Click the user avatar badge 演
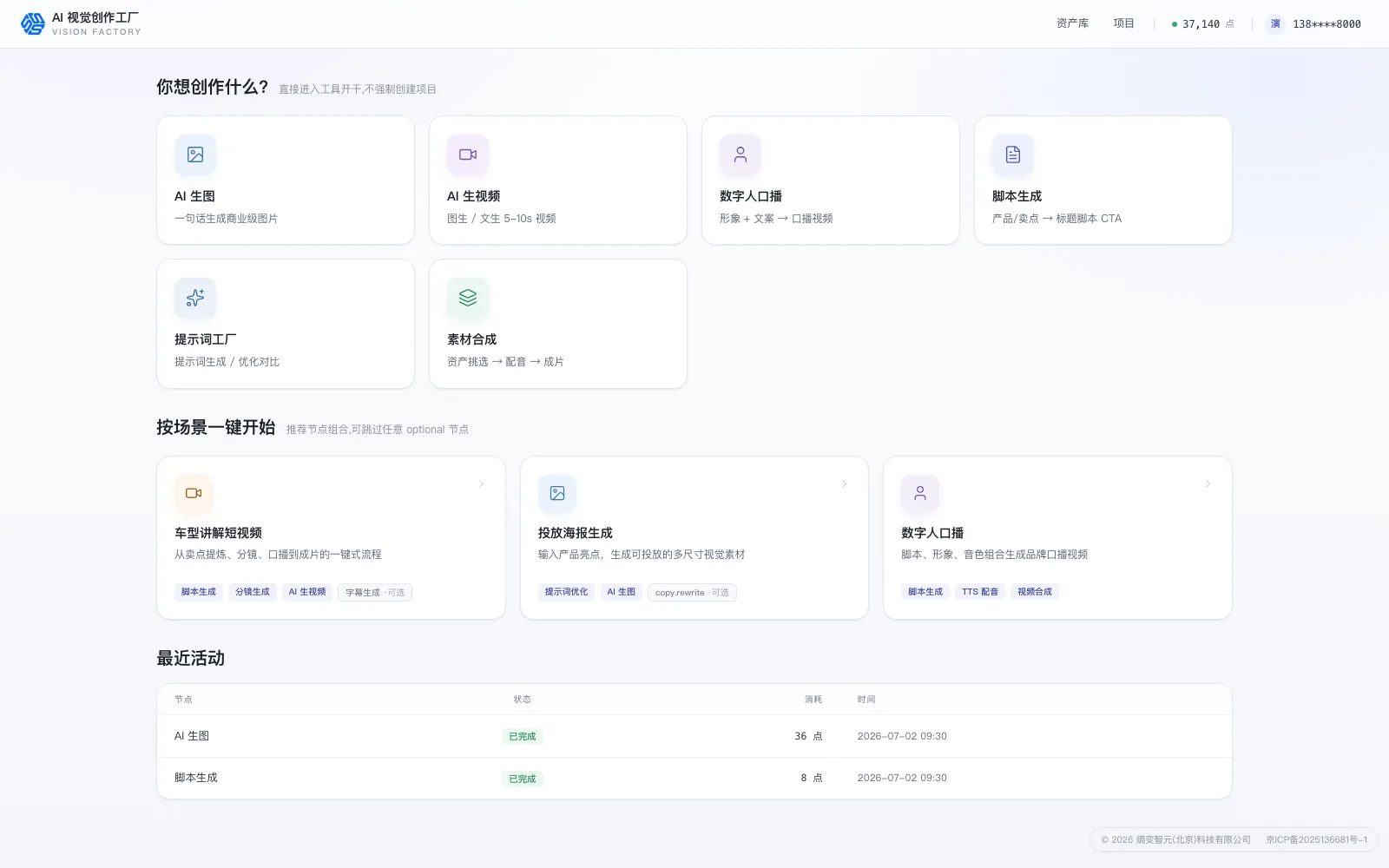The width and height of the screenshot is (1389, 868). pyautogui.click(x=1275, y=23)
